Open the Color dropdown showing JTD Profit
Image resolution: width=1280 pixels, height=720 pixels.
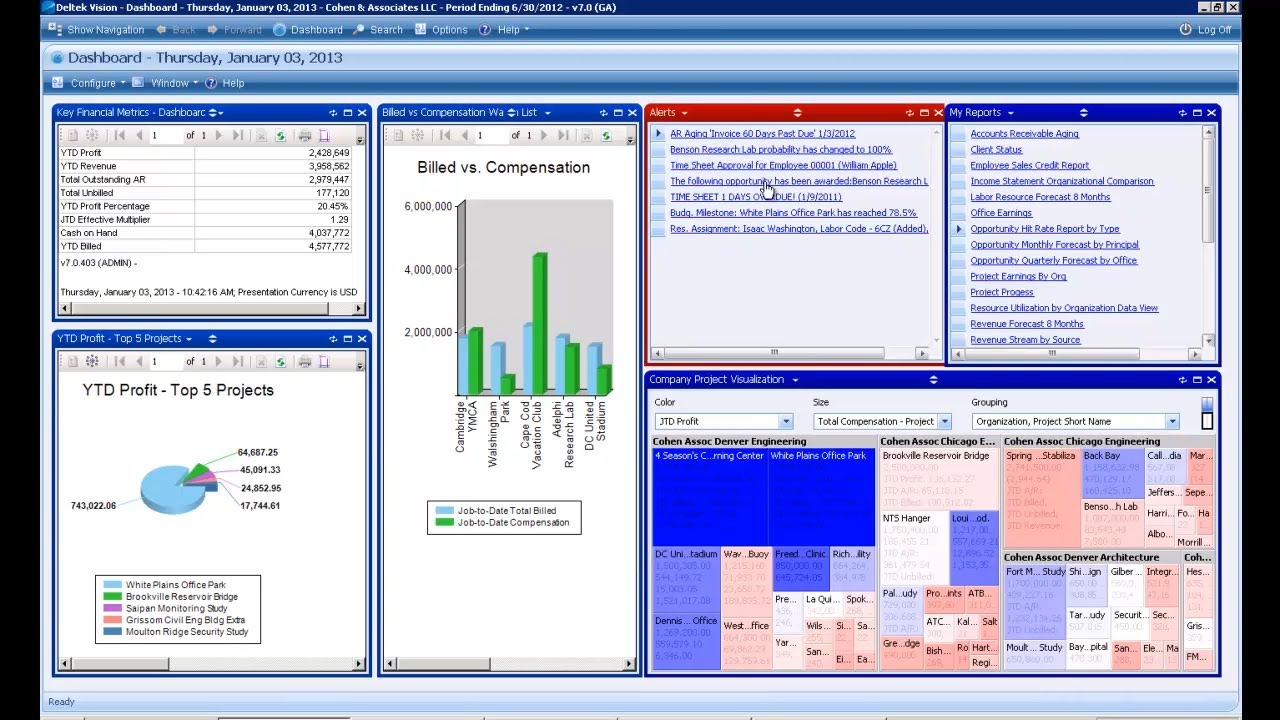tap(785, 421)
